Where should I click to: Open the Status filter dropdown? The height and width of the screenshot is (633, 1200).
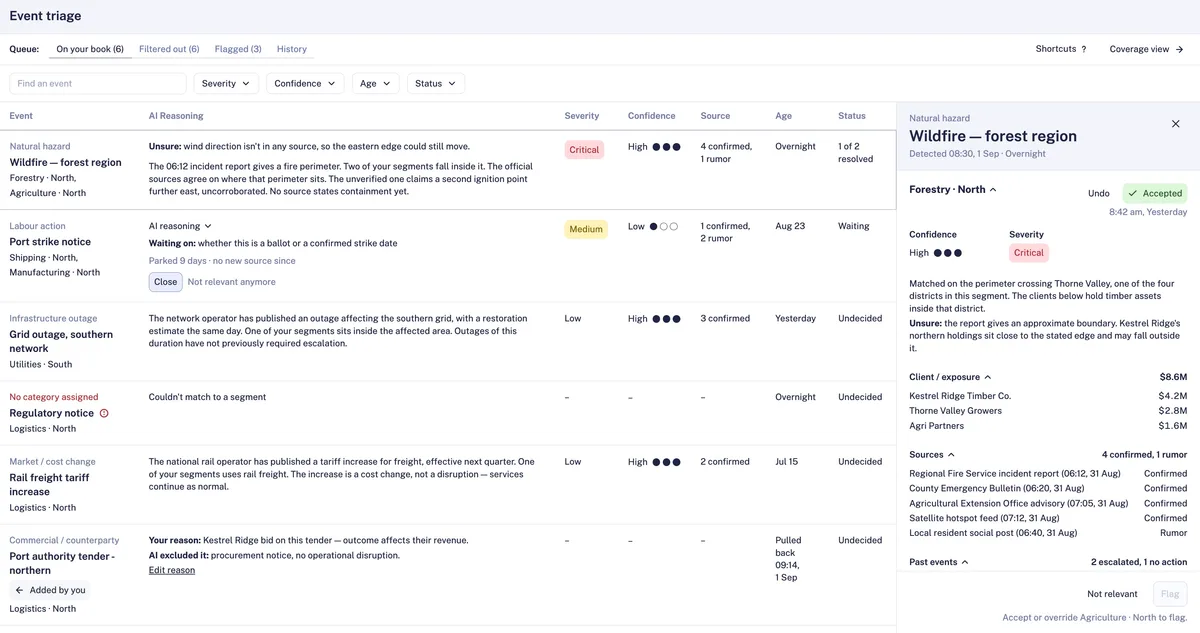pos(435,84)
